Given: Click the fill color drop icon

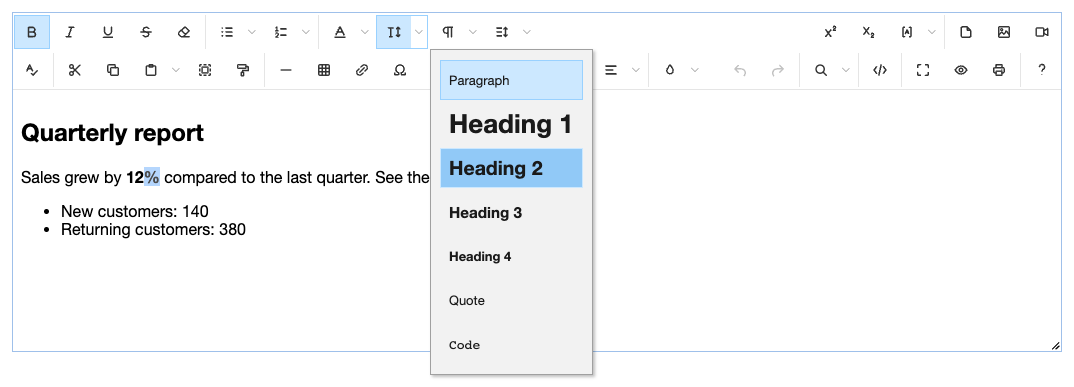Looking at the screenshot, I should point(670,70).
